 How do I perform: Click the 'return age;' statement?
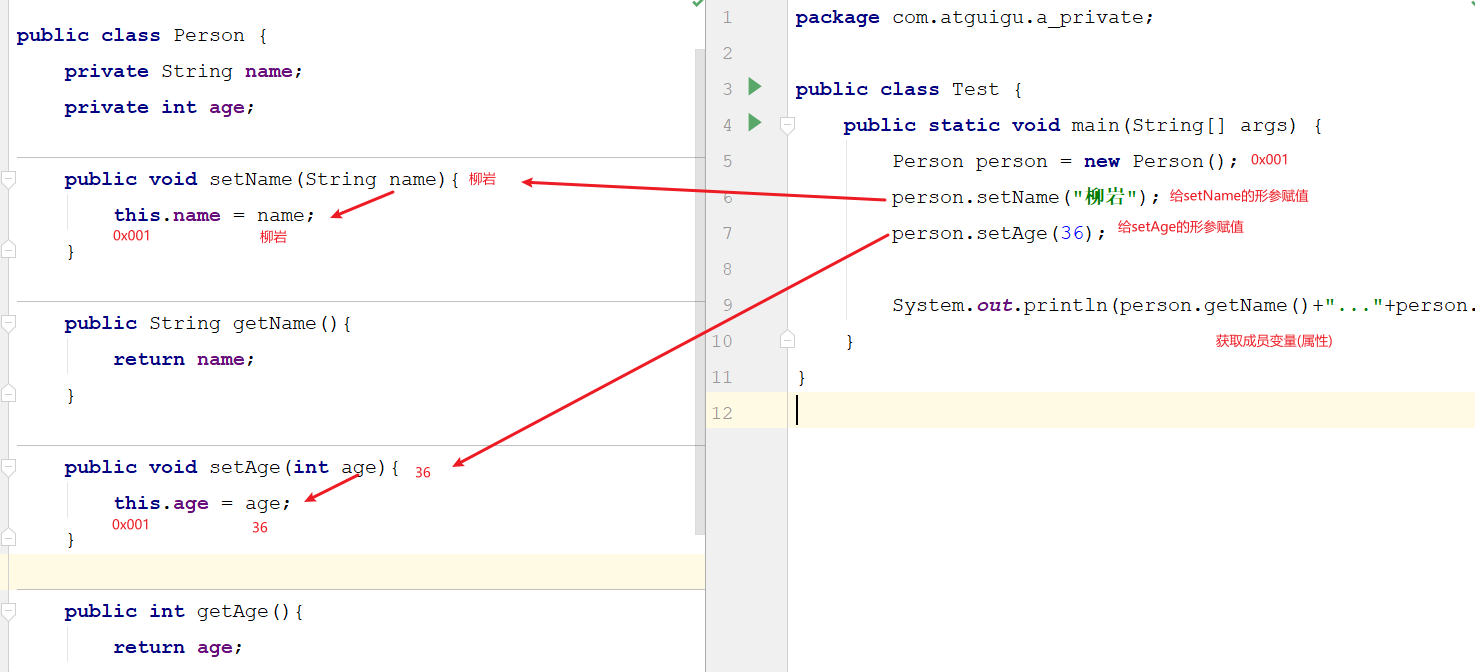click(178, 647)
